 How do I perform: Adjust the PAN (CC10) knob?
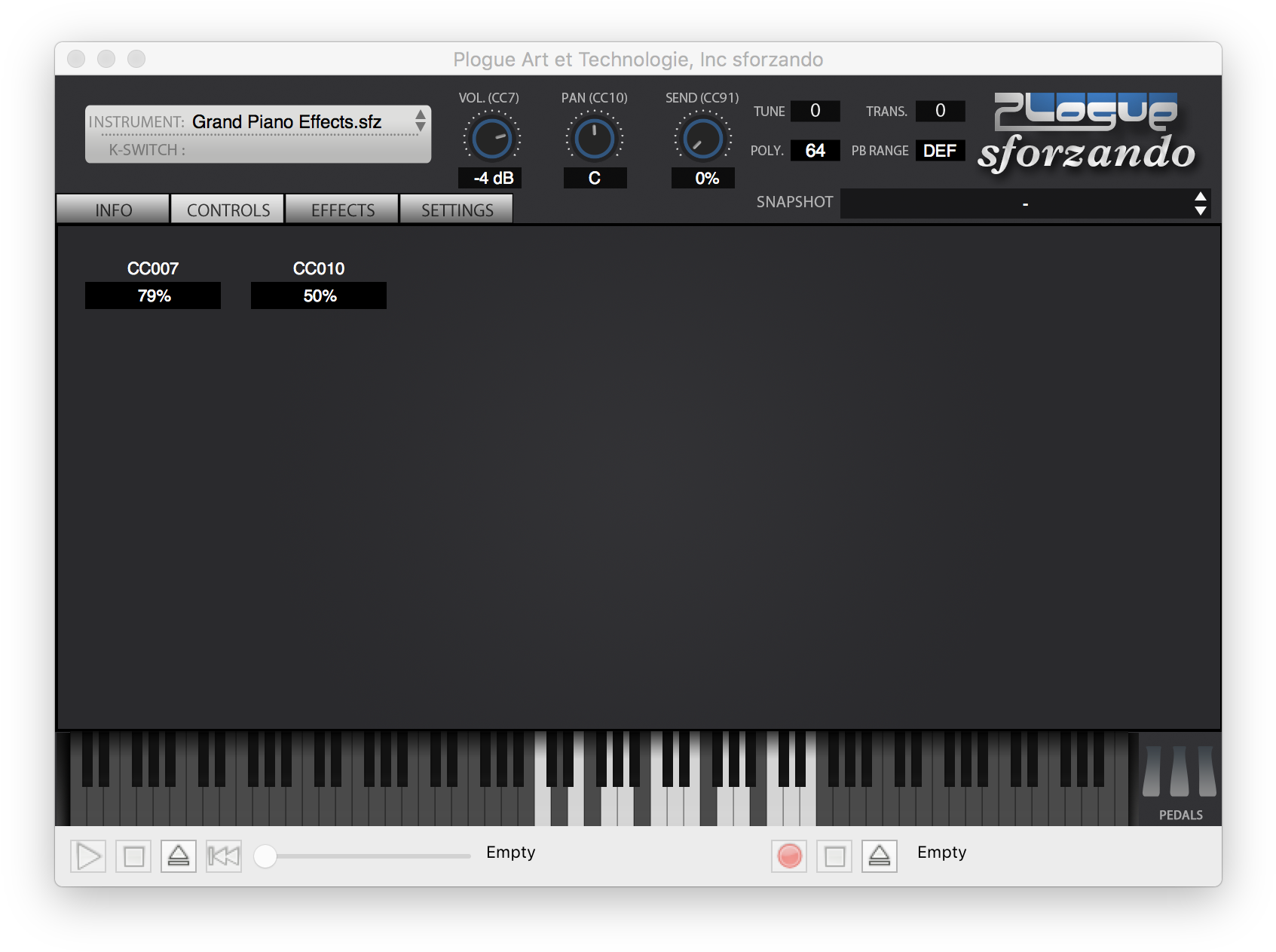click(595, 139)
